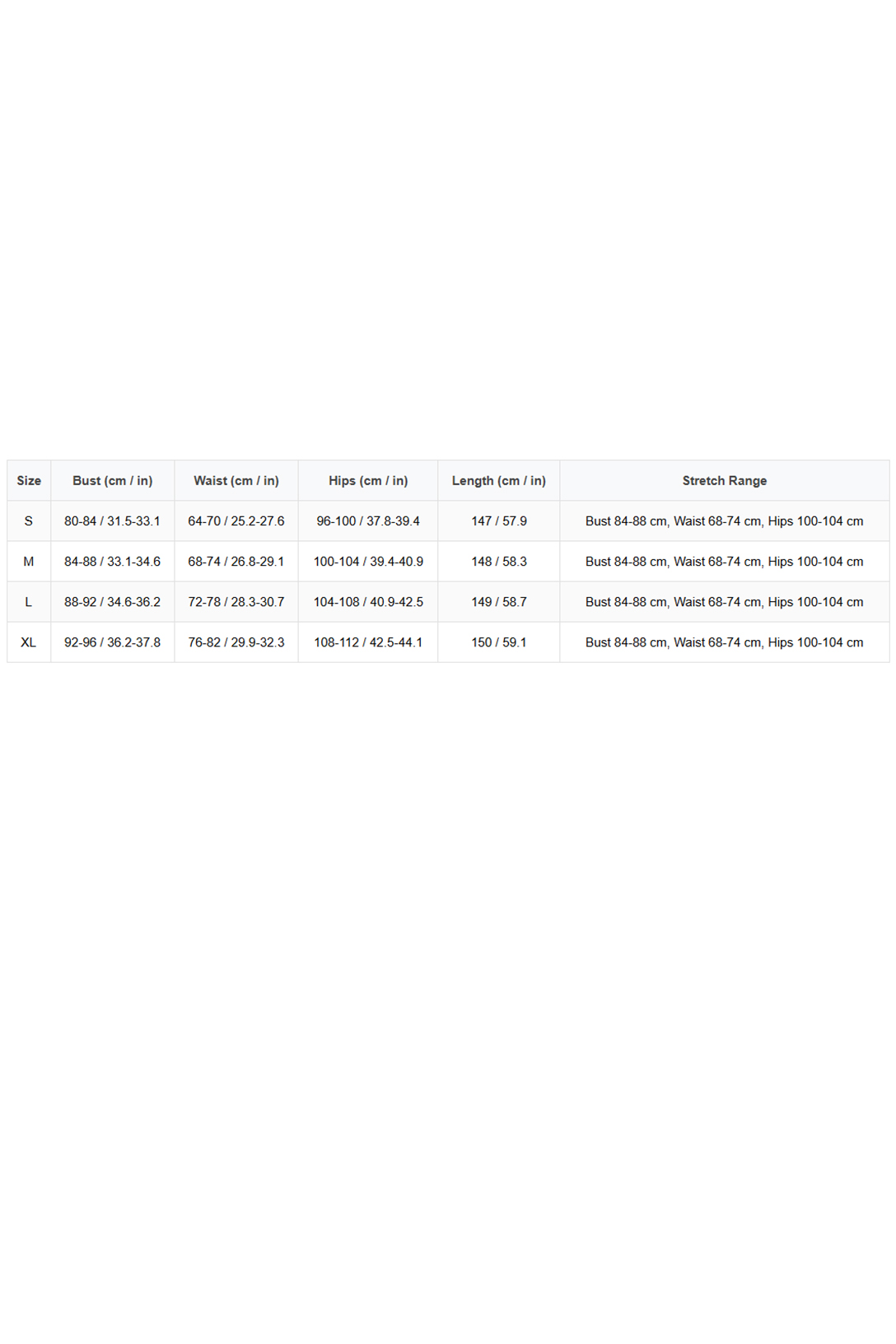Image resolution: width=896 pixels, height=1344 pixels.
Task: Click length value 147 / 57.9
Action: coord(499,521)
